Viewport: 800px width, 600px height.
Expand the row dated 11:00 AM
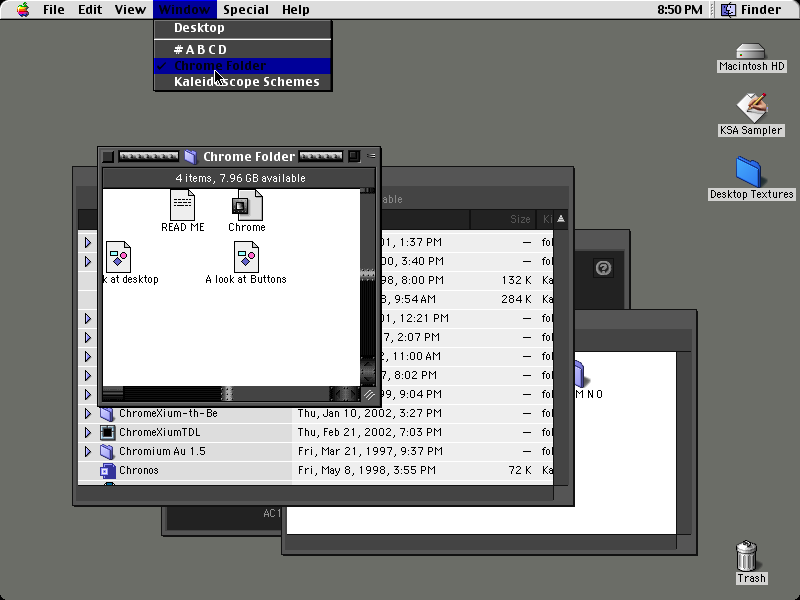tap(88, 356)
